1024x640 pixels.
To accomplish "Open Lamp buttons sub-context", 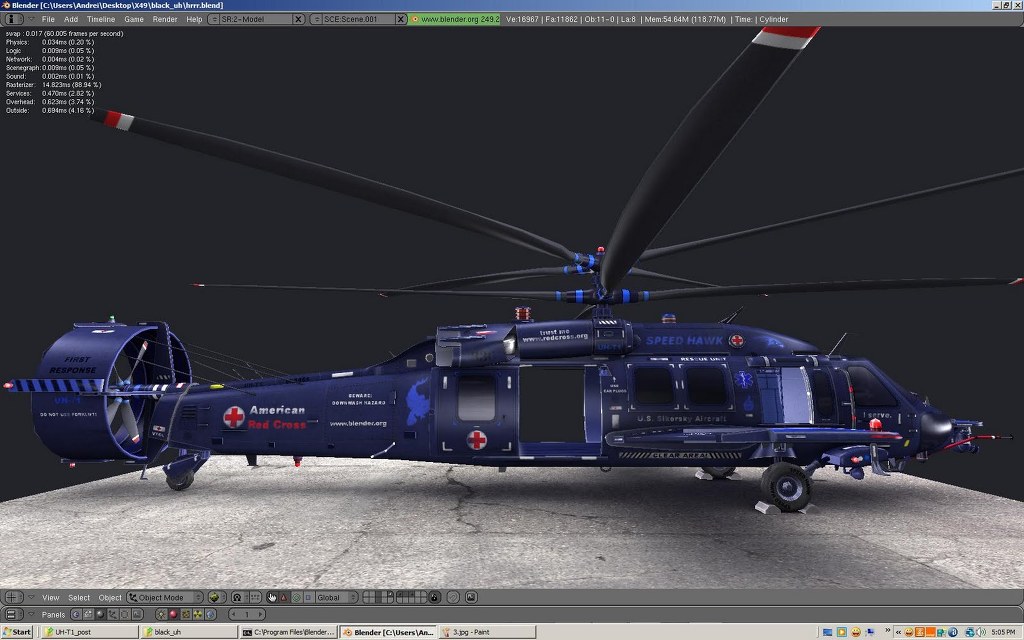I will click(161, 615).
